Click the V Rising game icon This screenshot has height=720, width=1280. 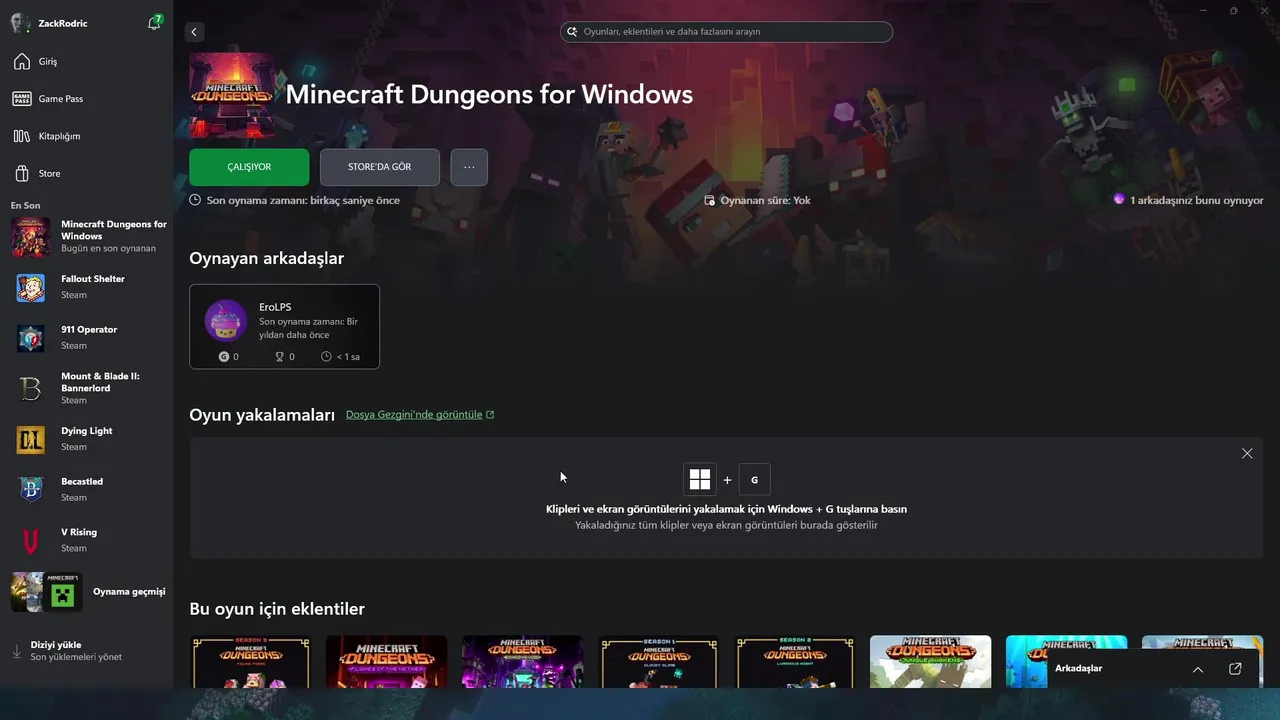[31, 541]
